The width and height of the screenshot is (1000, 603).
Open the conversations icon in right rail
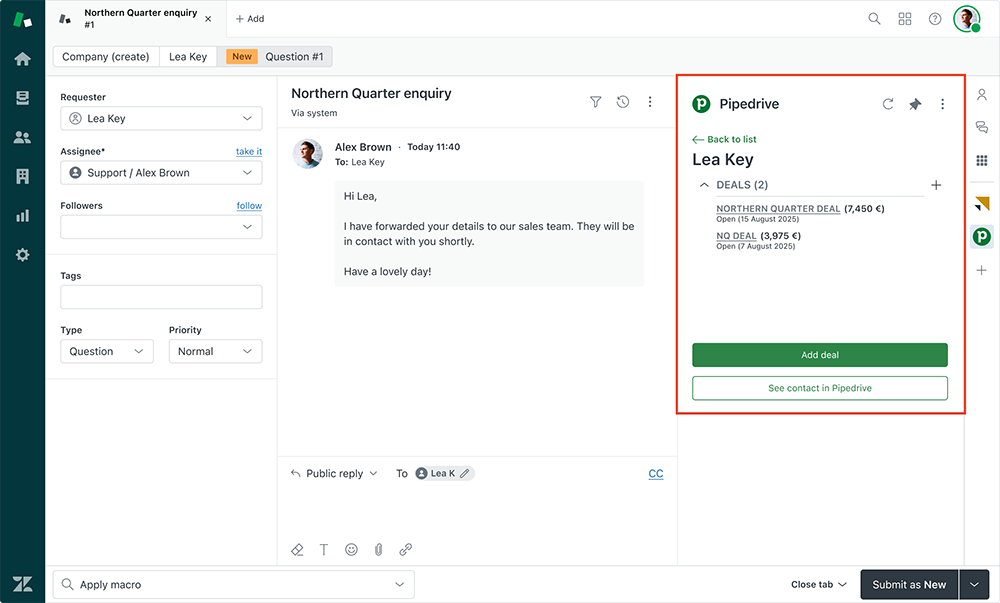point(982,127)
